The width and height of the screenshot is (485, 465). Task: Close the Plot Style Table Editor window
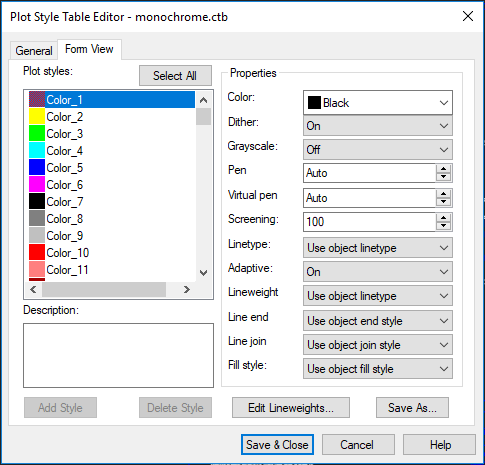468,16
